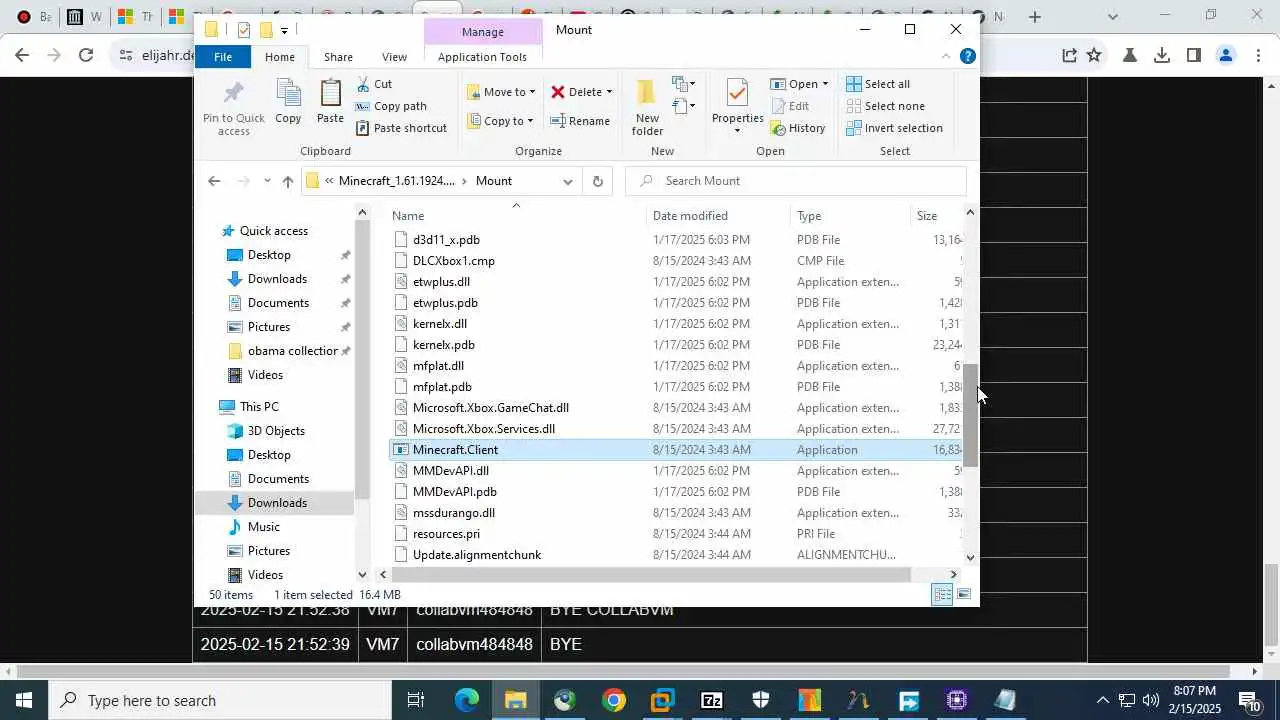This screenshot has height=720, width=1280.
Task: Rename the selected file
Action: (580, 121)
